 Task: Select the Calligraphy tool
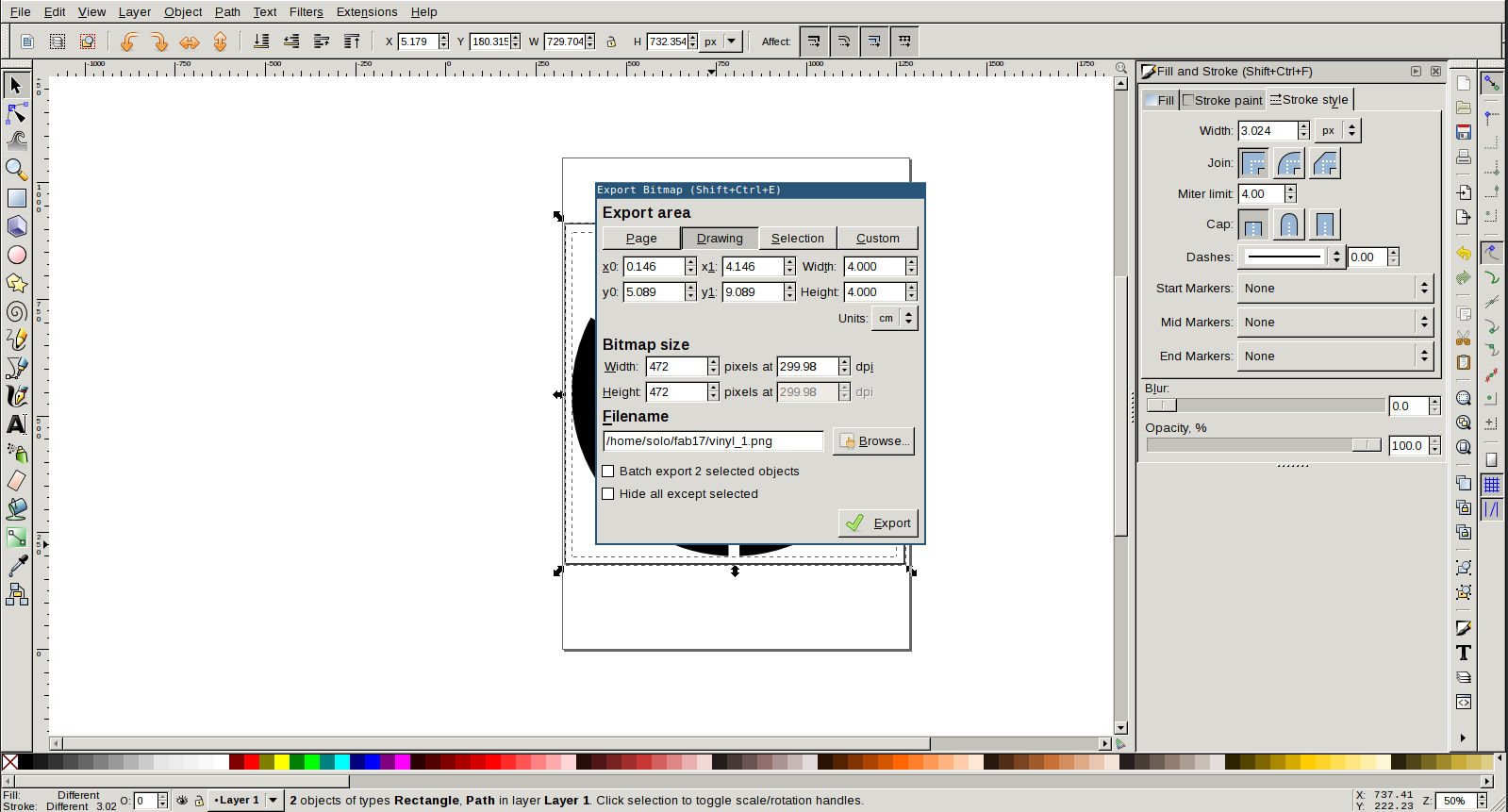[x=16, y=396]
